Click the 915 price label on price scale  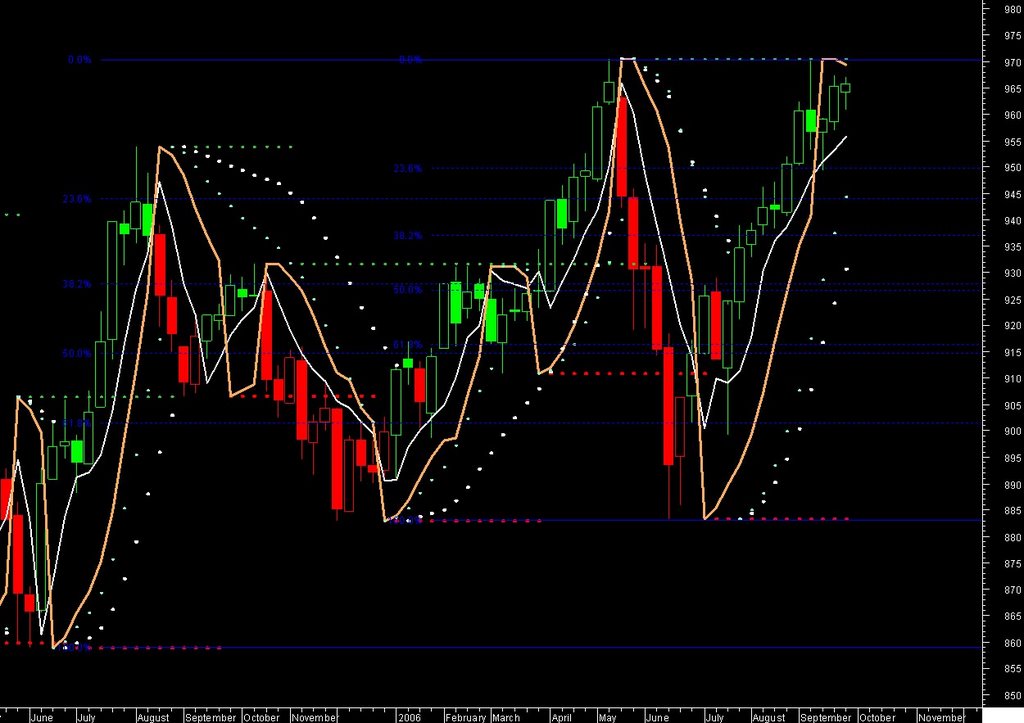(x=1012, y=353)
